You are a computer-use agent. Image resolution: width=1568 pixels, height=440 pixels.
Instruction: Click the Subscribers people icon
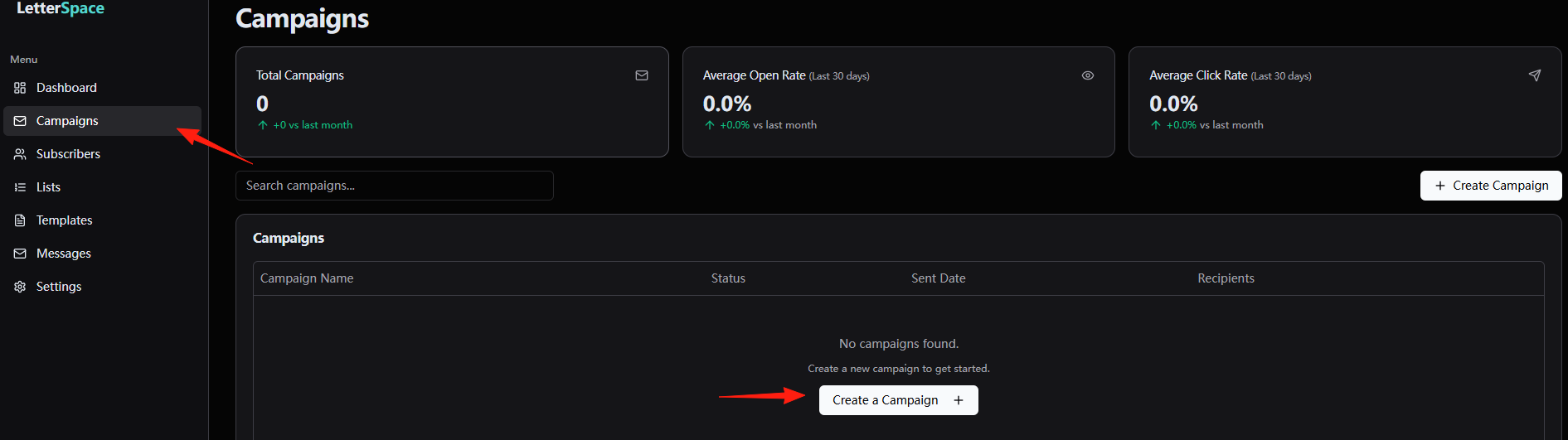[20, 154]
